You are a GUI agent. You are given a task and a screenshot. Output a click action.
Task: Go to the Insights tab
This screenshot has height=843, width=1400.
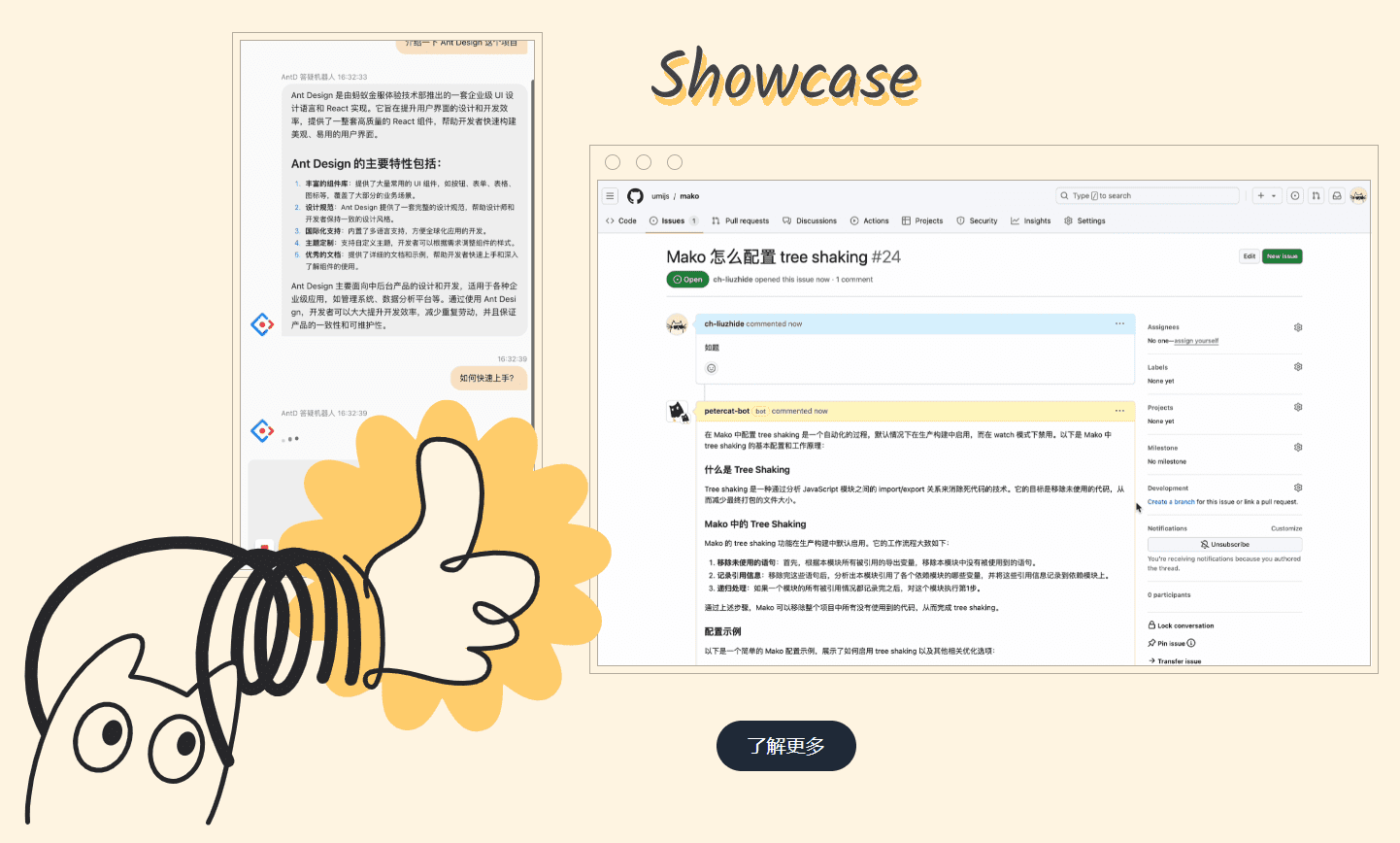click(1031, 221)
